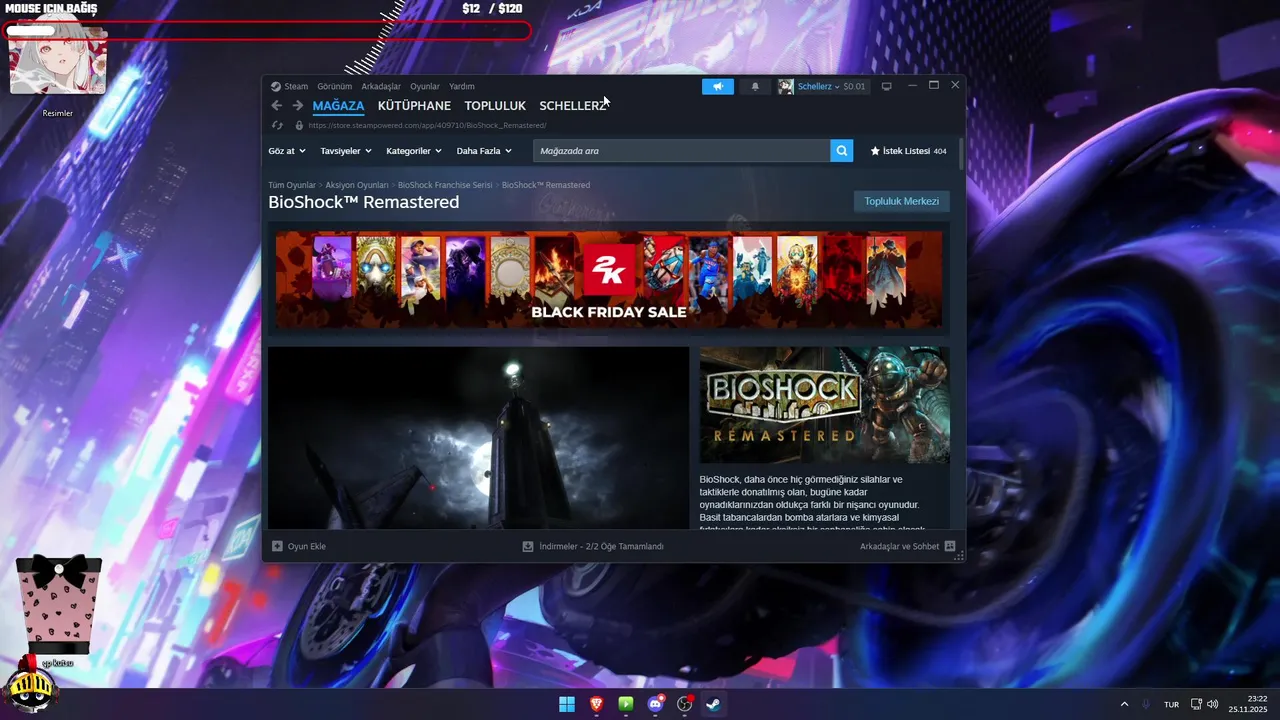This screenshot has height=720, width=1280.
Task: Click the Oyun Ekle plus icon
Action: [278, 546]
